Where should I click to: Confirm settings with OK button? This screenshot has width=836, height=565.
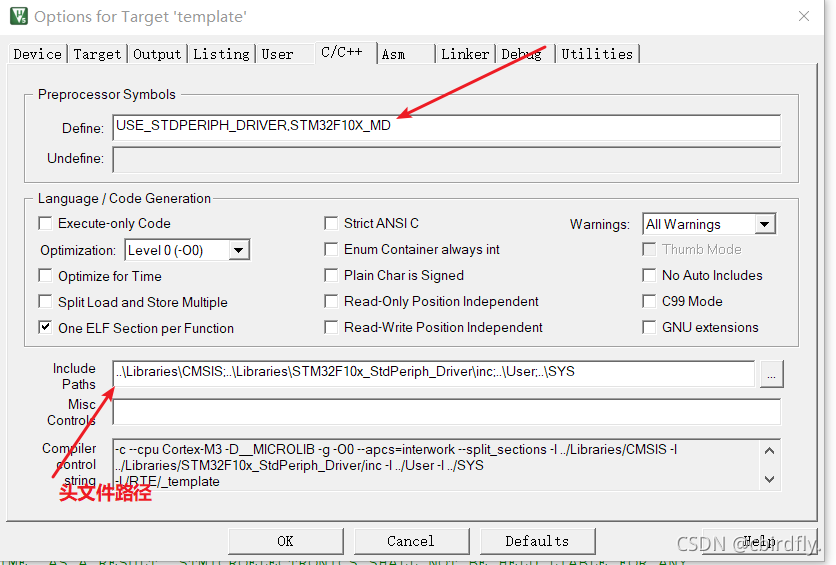[x=286, y=541]
